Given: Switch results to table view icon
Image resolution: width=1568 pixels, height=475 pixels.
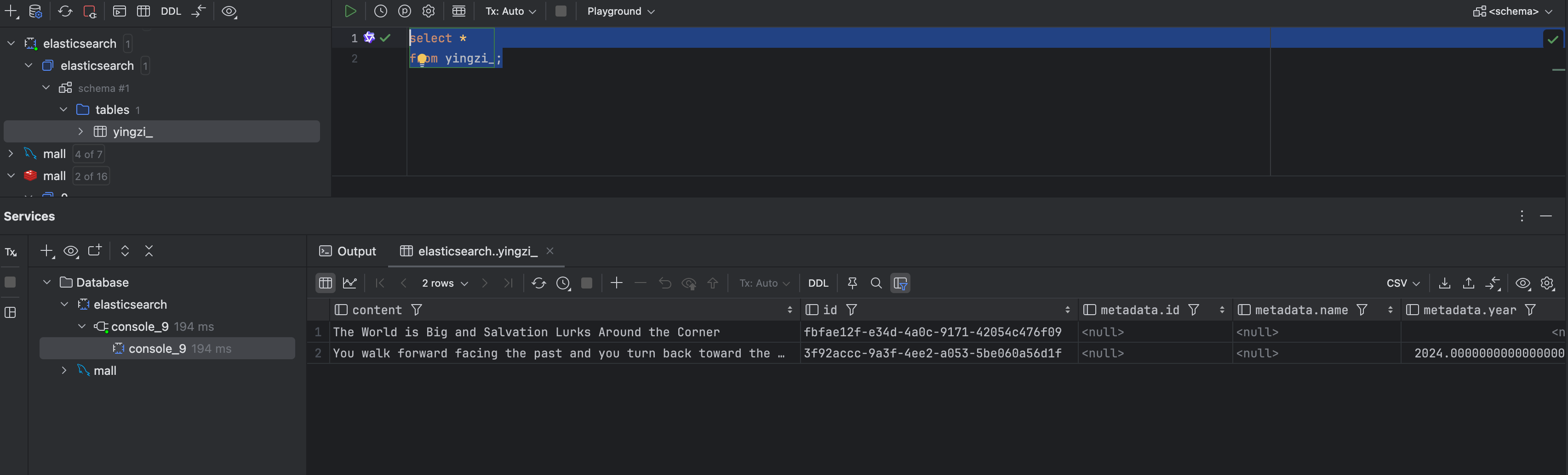Looking at the screenshot, I should click(326, 283).
